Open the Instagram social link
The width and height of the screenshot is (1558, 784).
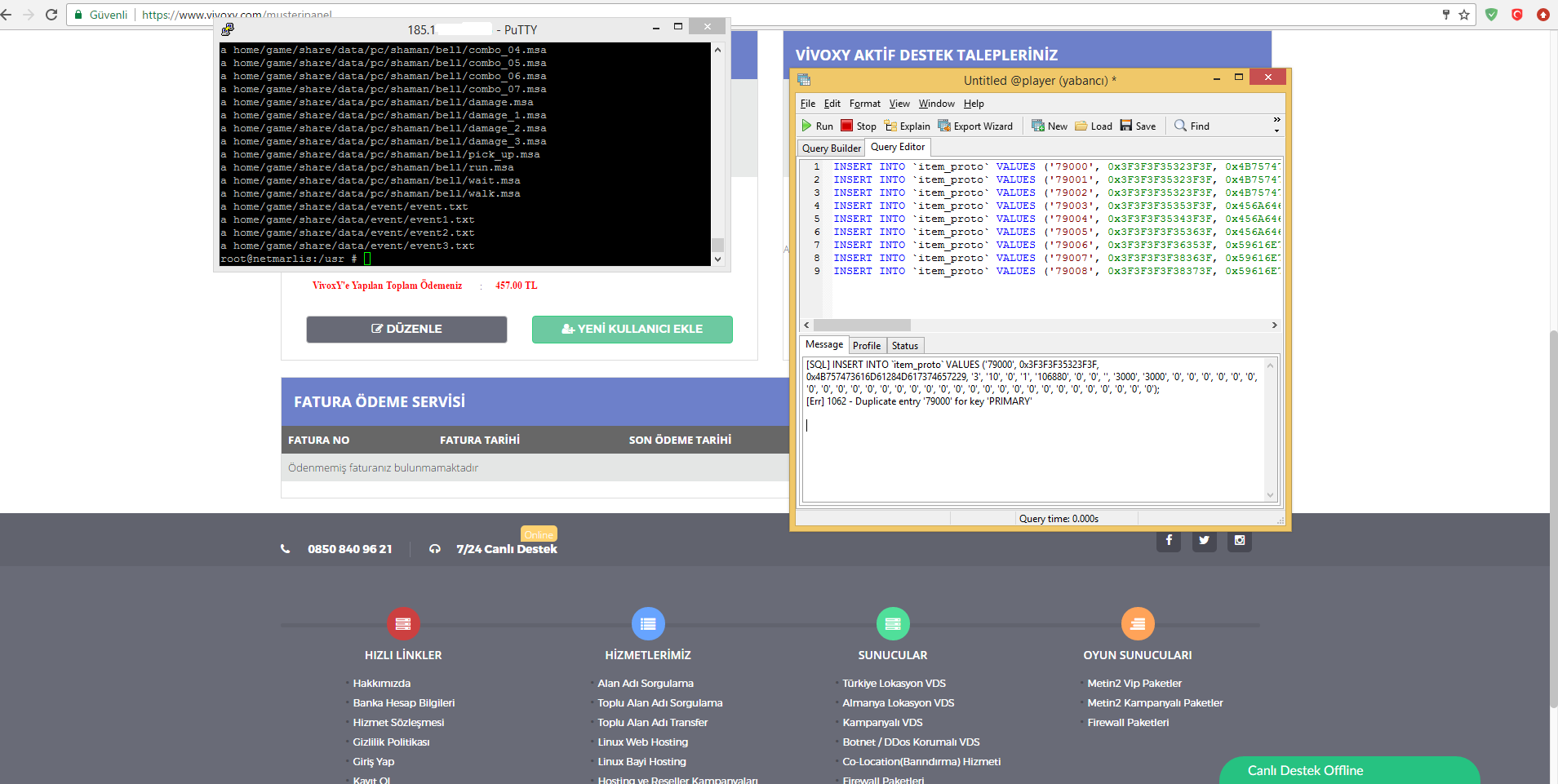tap(1239, 540)
